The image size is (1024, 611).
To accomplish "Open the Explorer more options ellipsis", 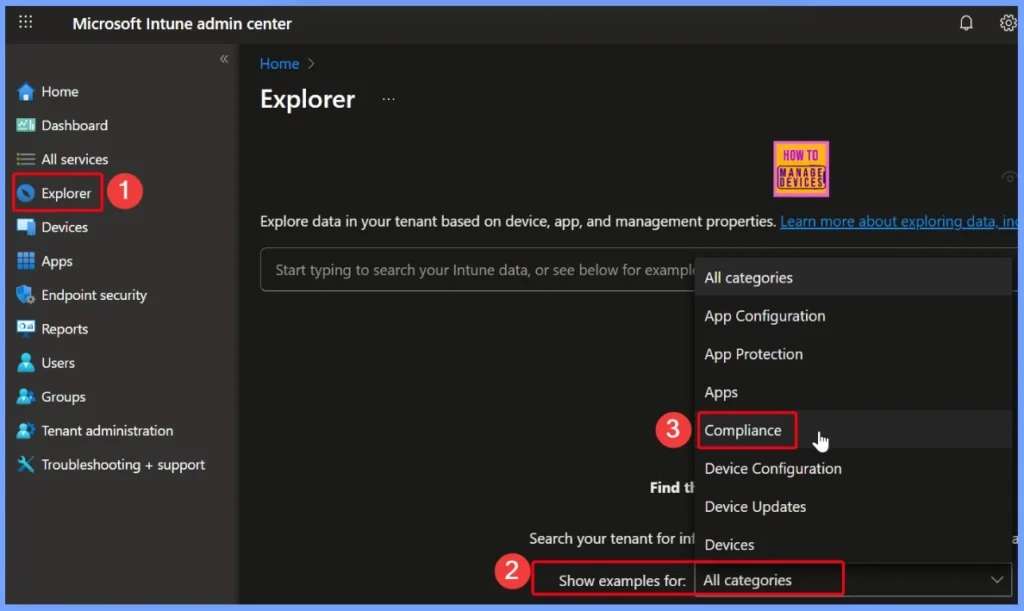I will tap(389, 99).
